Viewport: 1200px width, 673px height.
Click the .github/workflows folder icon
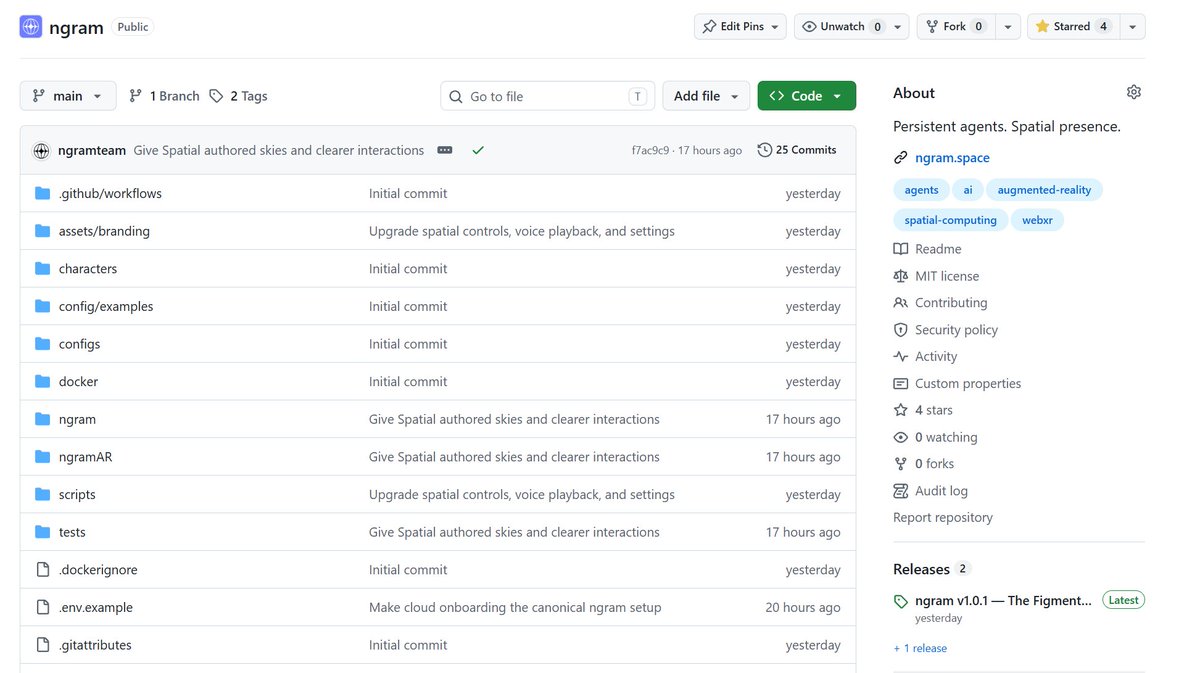(42, 193)
